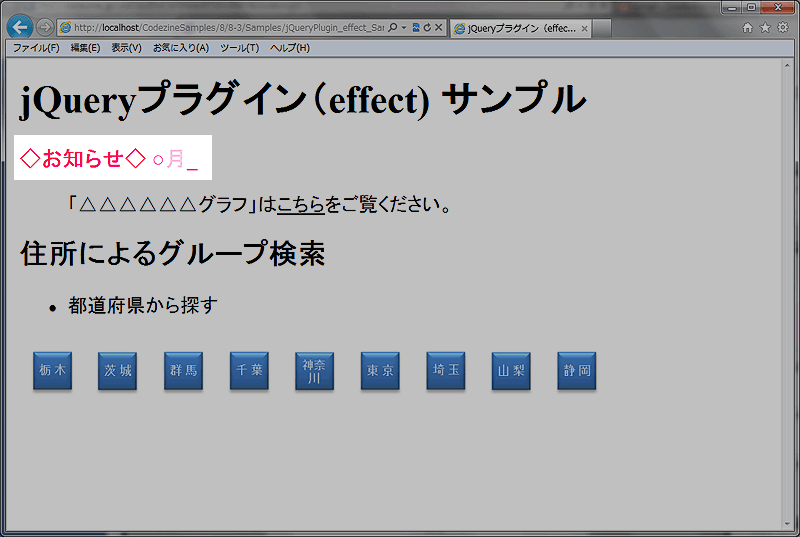Click the 群馬 prefecture button
Screen dimensions: 800x537
tap(183, 370)
